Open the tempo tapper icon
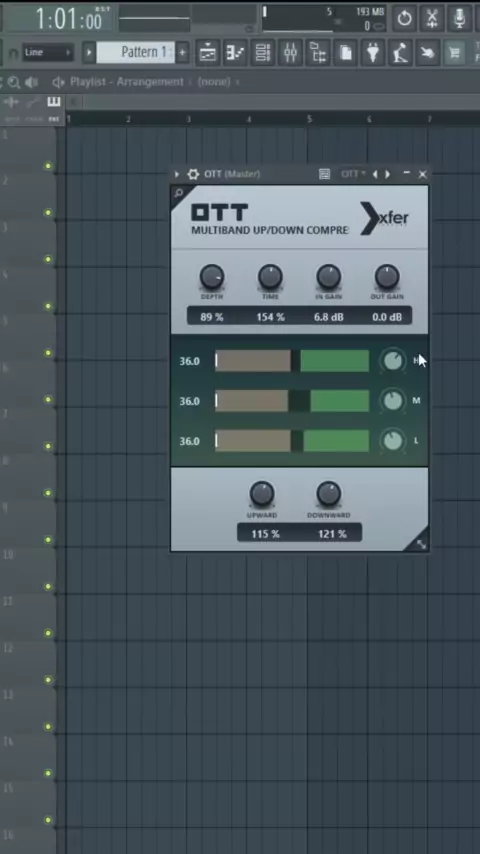 pos(401,53)
